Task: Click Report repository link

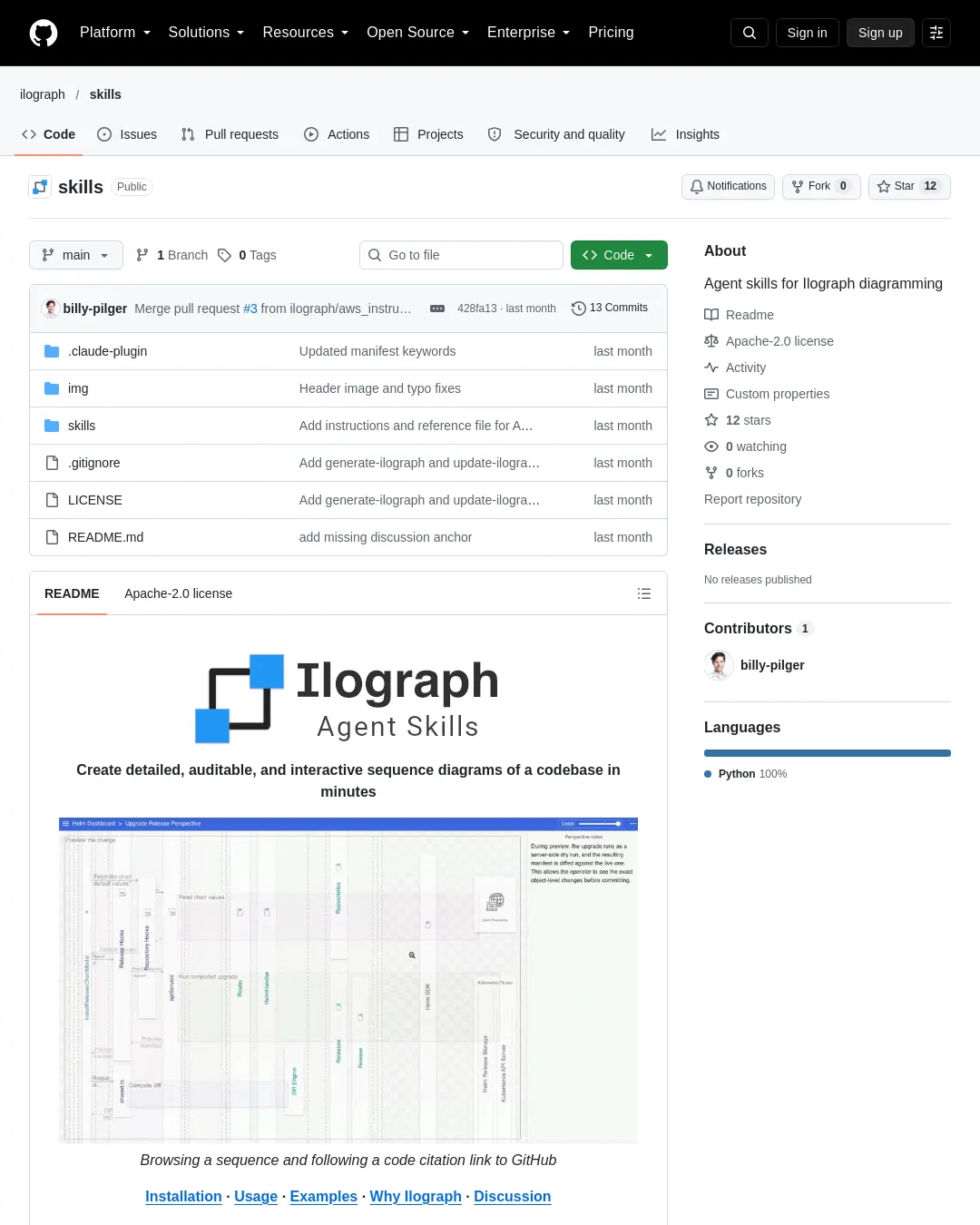Action: click(x=753, y=499)
